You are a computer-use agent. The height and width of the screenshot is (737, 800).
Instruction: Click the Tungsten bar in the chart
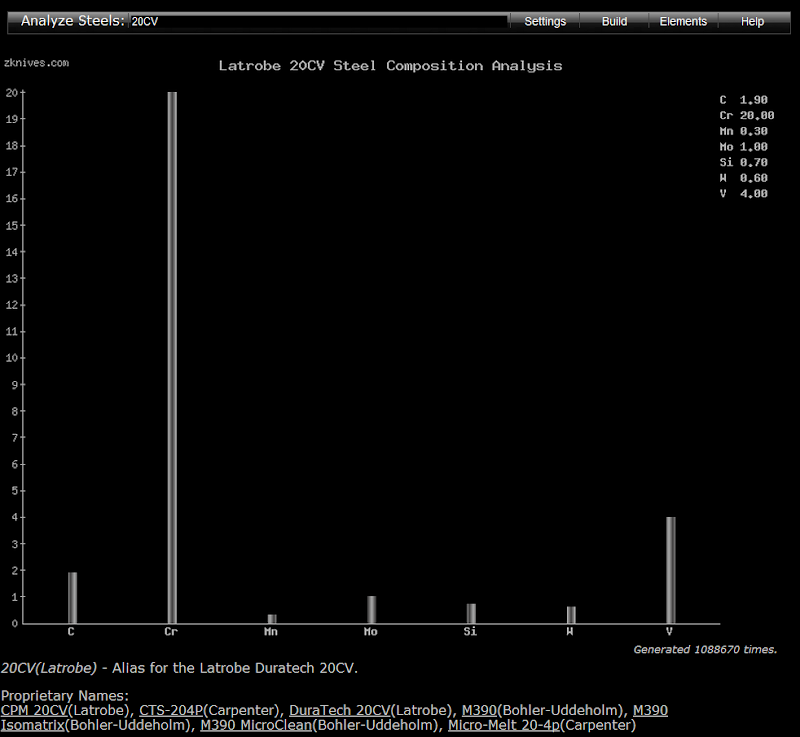pyautogui.click(x=571, y=615)
